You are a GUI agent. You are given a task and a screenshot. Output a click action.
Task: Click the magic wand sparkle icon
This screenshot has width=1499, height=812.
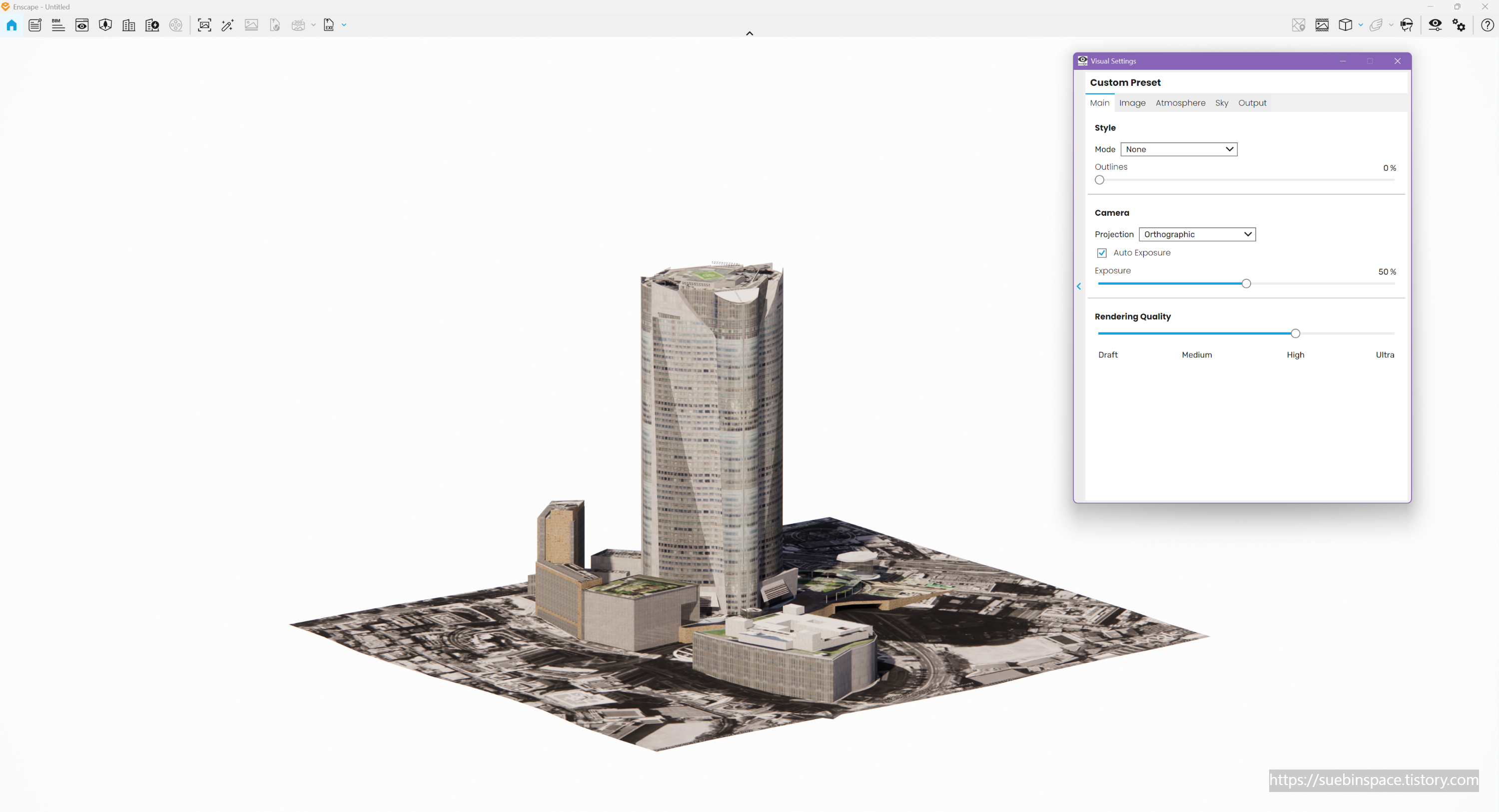pyautogui.click(x=227, y=25)
